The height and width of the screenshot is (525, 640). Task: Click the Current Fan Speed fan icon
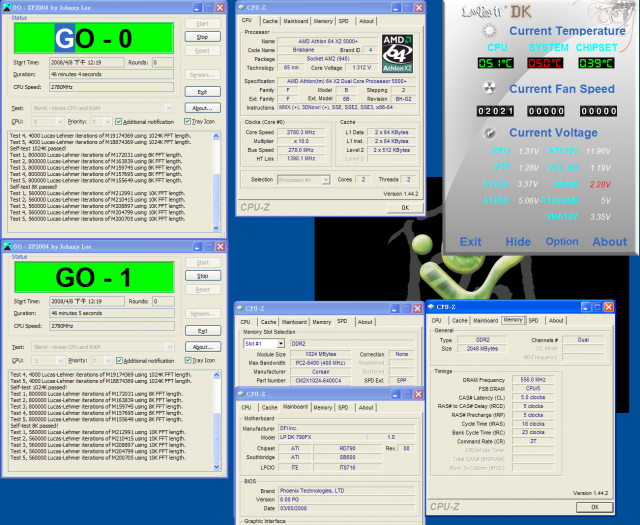[x=489, y=88]
